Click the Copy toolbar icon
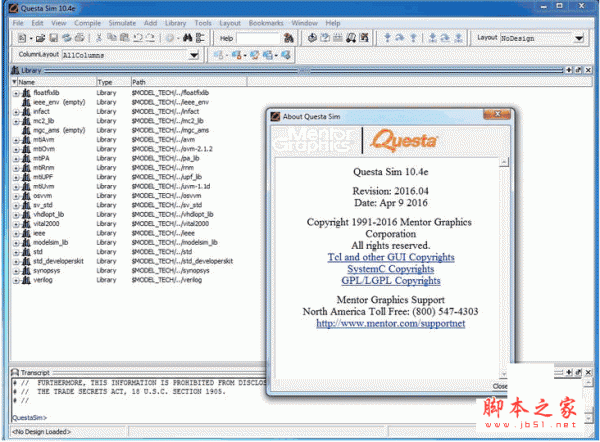This screenshot has width=600, height=442. (x=112, y=38)
